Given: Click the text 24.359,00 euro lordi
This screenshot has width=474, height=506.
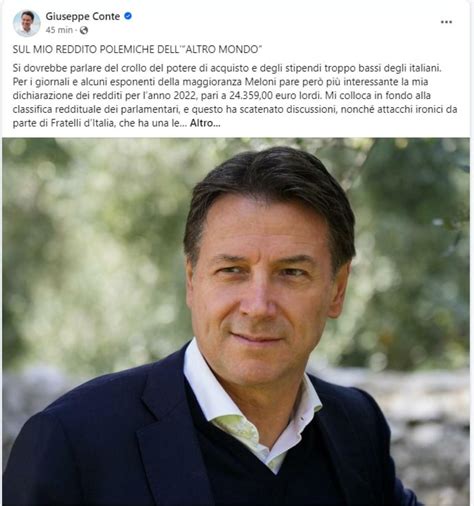Looking at the screenshot, I should point(275,96).
